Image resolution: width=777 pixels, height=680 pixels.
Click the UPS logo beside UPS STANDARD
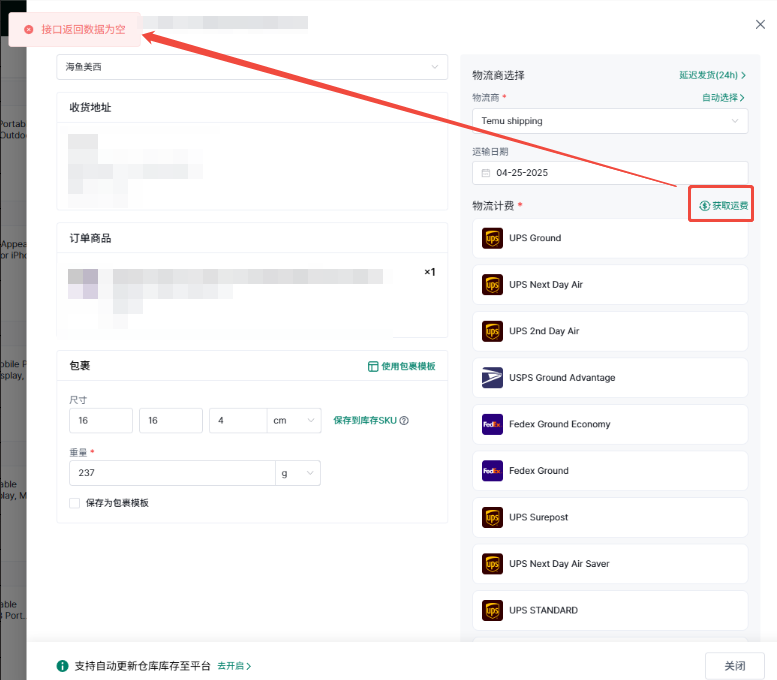[x=492, y=611]
